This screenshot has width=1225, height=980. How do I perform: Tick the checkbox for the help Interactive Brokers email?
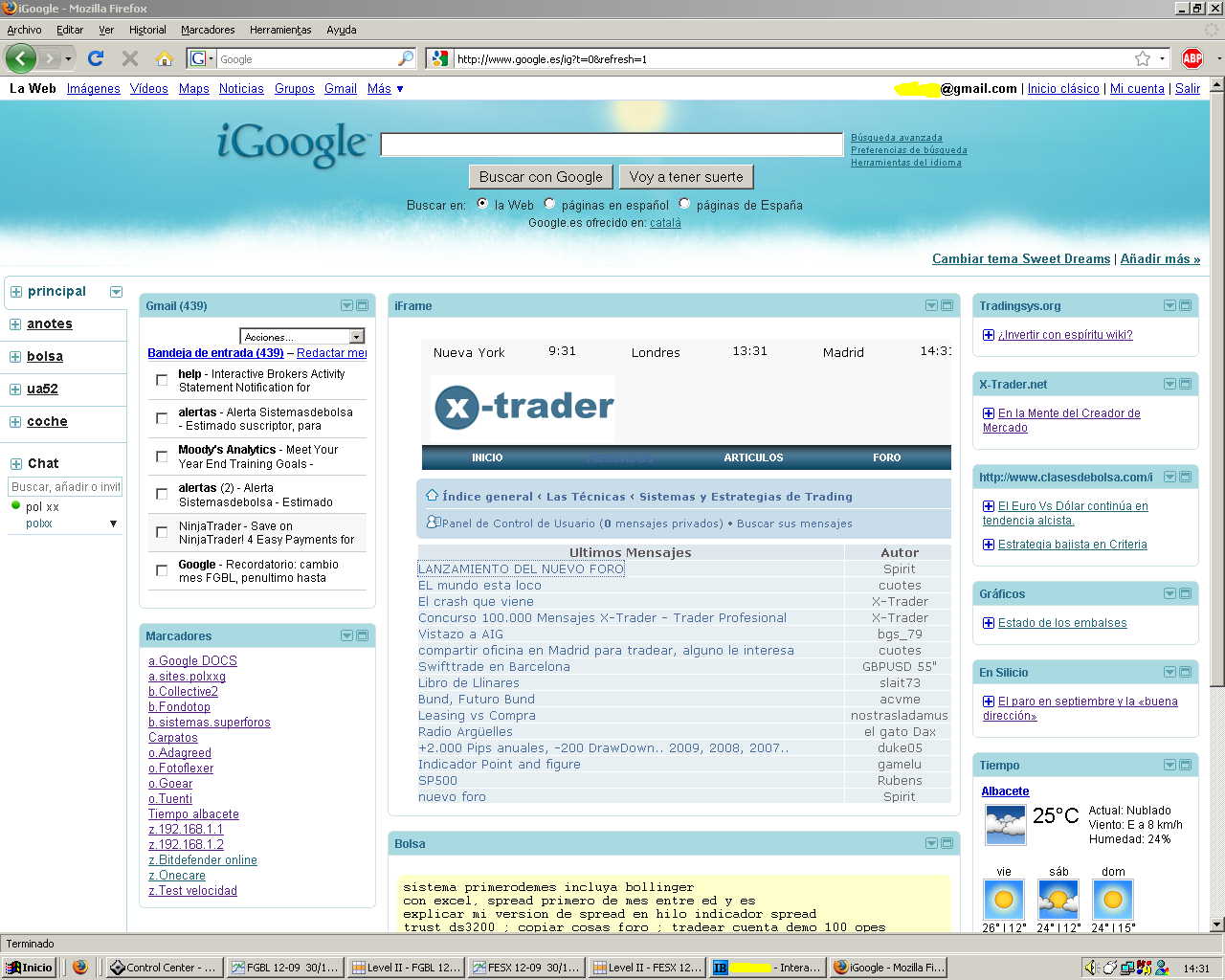tap(162, 380)
